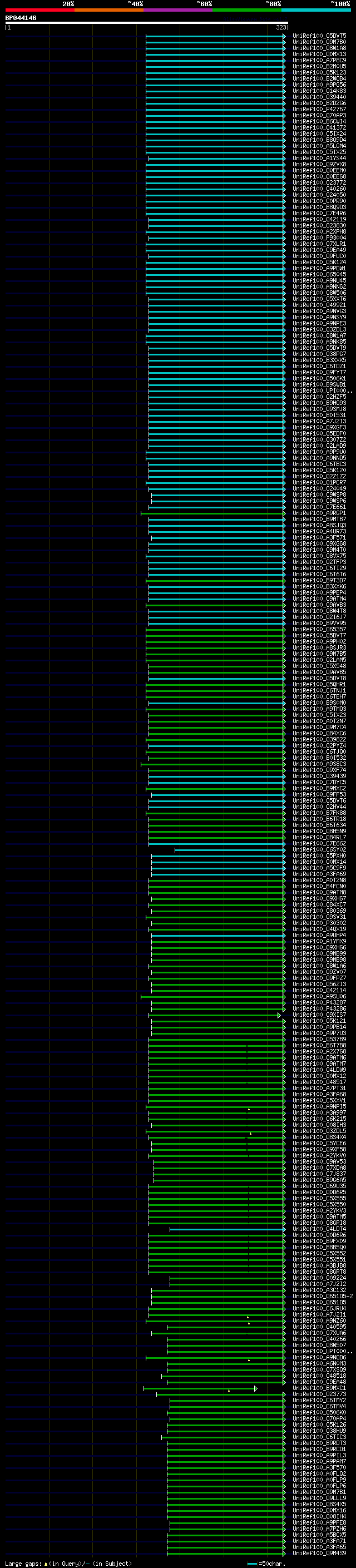Viewport: 356px width, 1568px height.
Task: Select the UniRef100_A5LGM4 entry
Action: (x=319, y=147)
